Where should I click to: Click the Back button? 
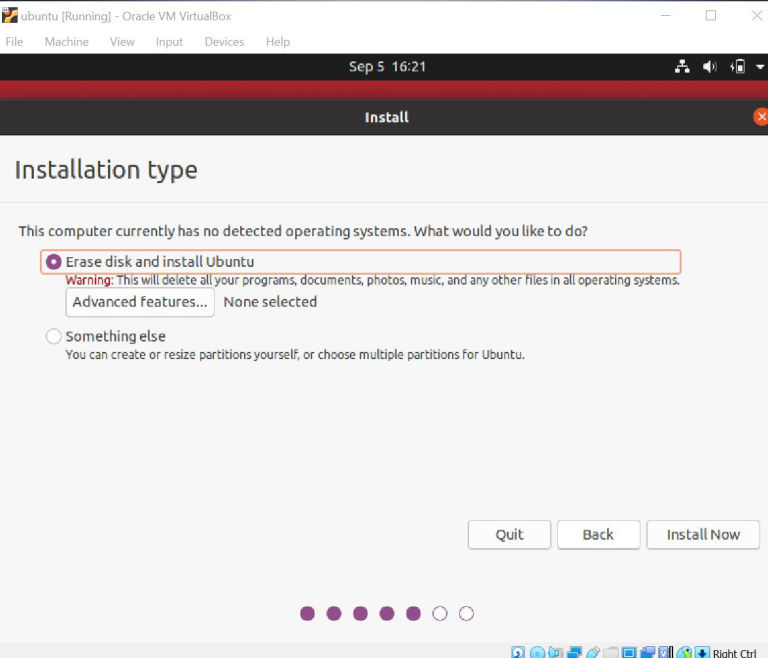point(598,534)
